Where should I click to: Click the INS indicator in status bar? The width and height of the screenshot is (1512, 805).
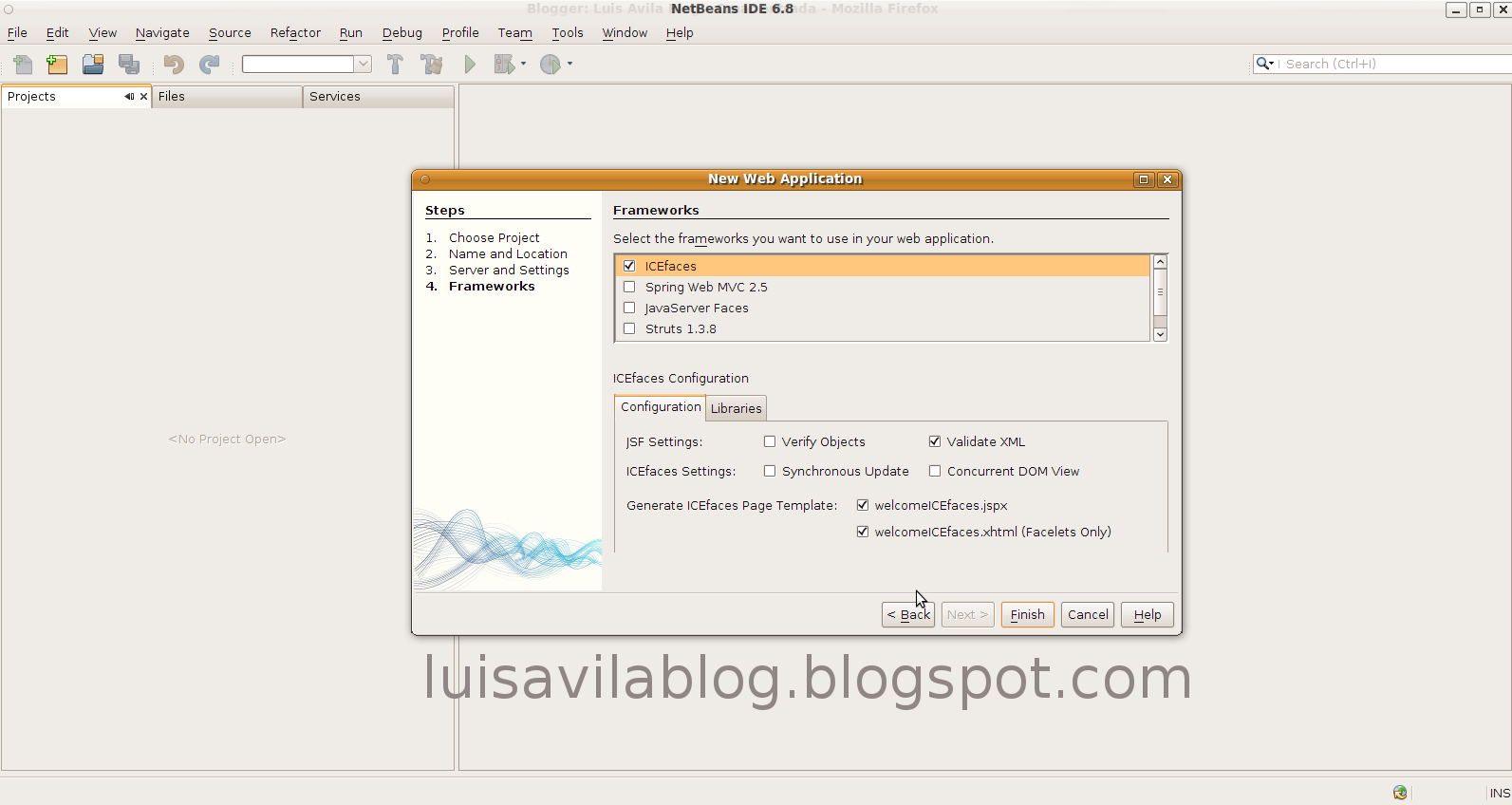click(1499, 793)
